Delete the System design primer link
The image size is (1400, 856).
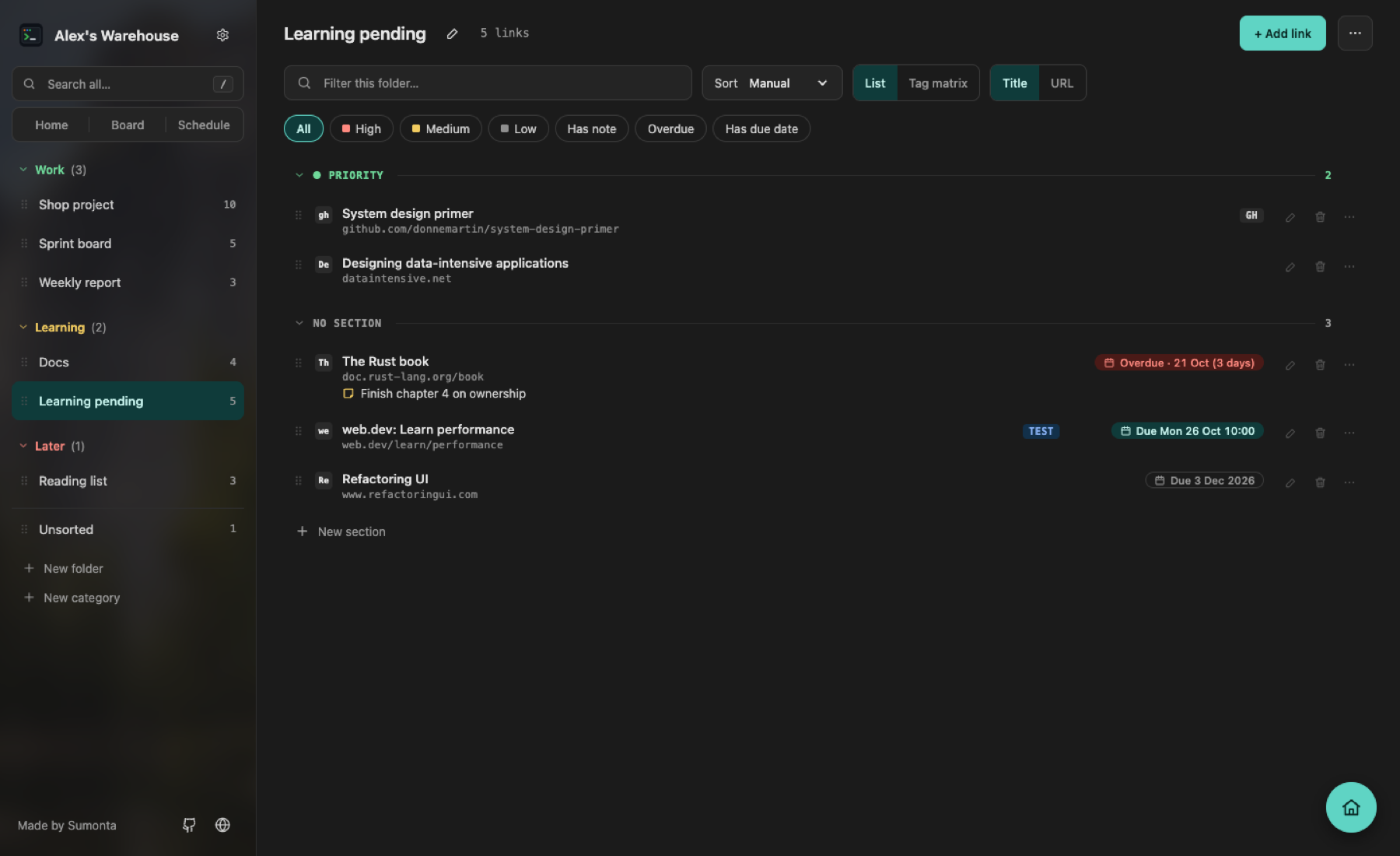[x=1320, y=217]
